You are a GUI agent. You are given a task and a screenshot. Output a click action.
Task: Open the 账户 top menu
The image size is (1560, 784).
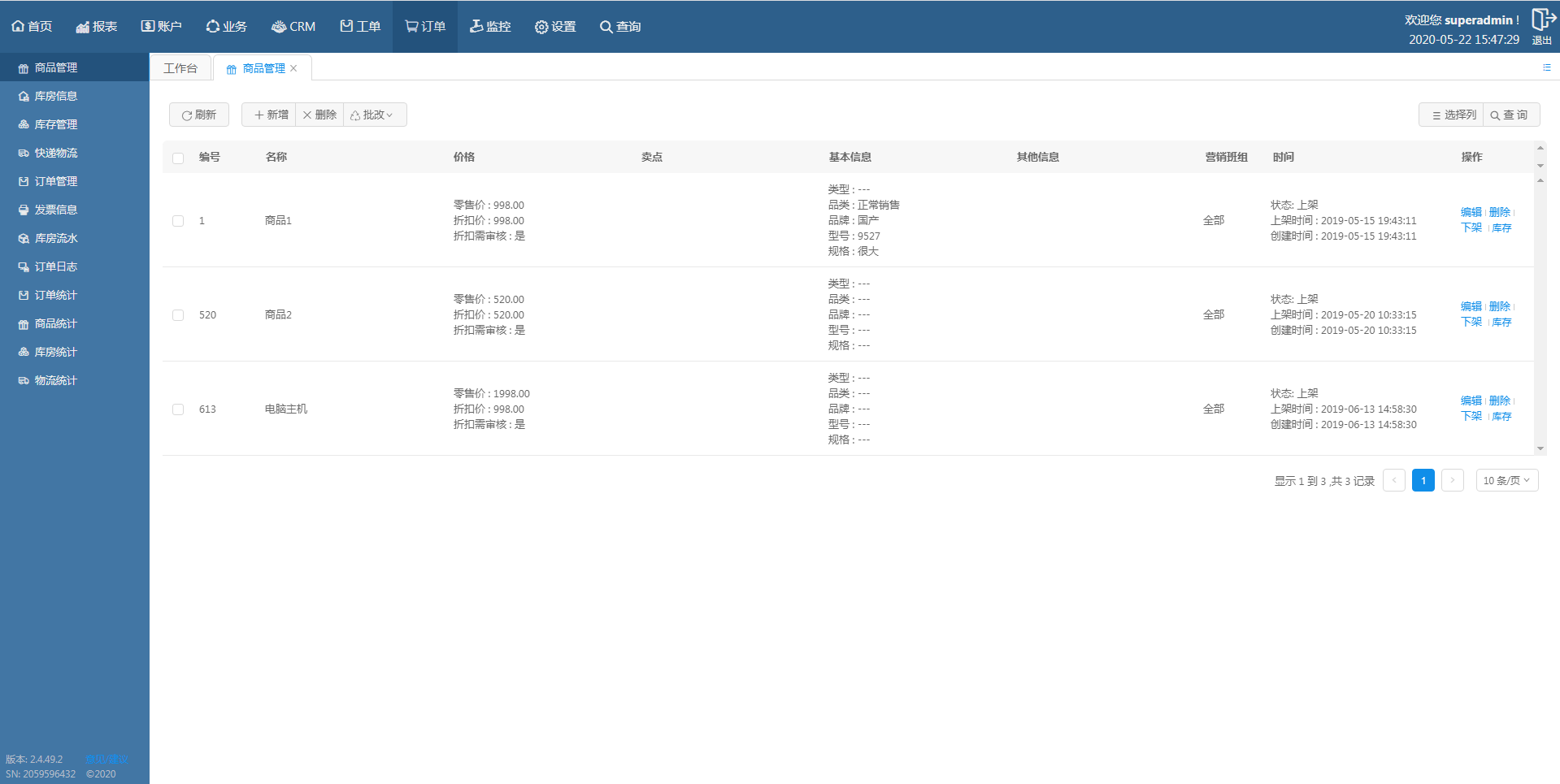(x=161, y=27)
